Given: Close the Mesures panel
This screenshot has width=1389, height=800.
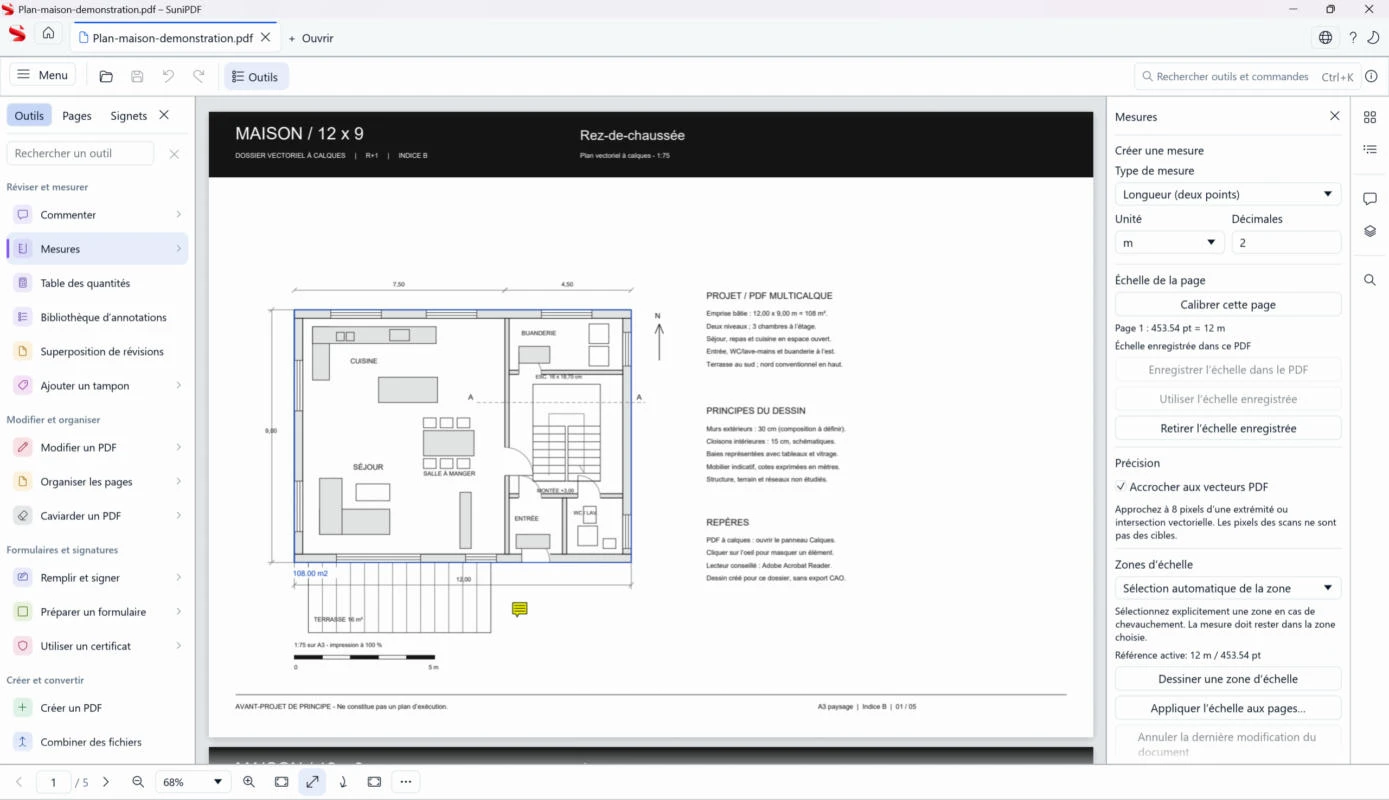Looking at the screenshot, I should (1334, 116).
